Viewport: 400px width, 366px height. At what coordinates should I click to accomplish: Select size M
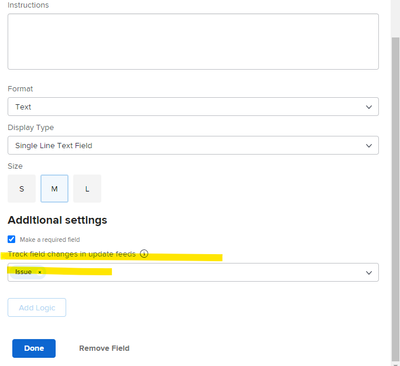(x=54, y=189)
